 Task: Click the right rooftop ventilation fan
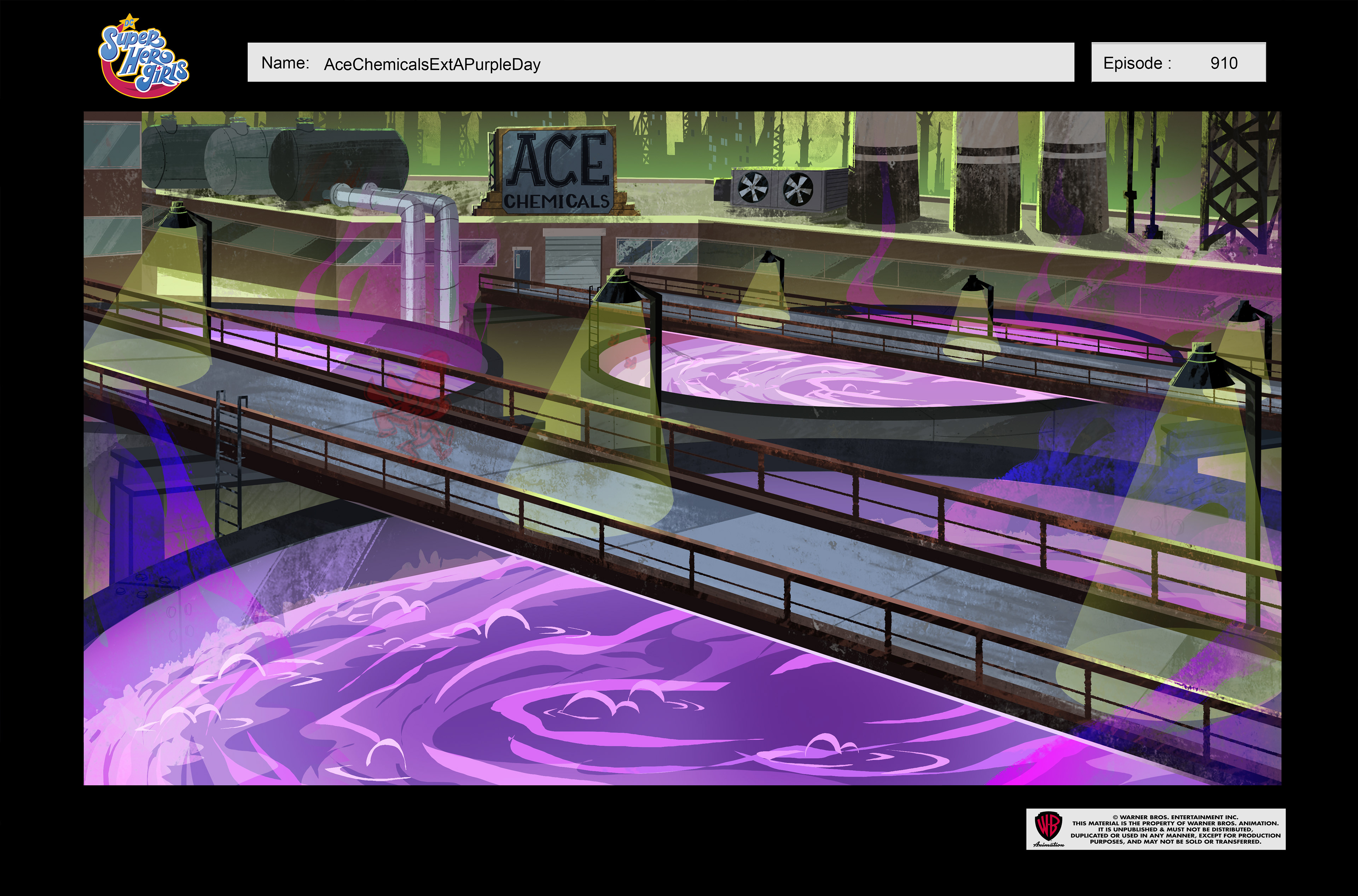coord(797,190)
